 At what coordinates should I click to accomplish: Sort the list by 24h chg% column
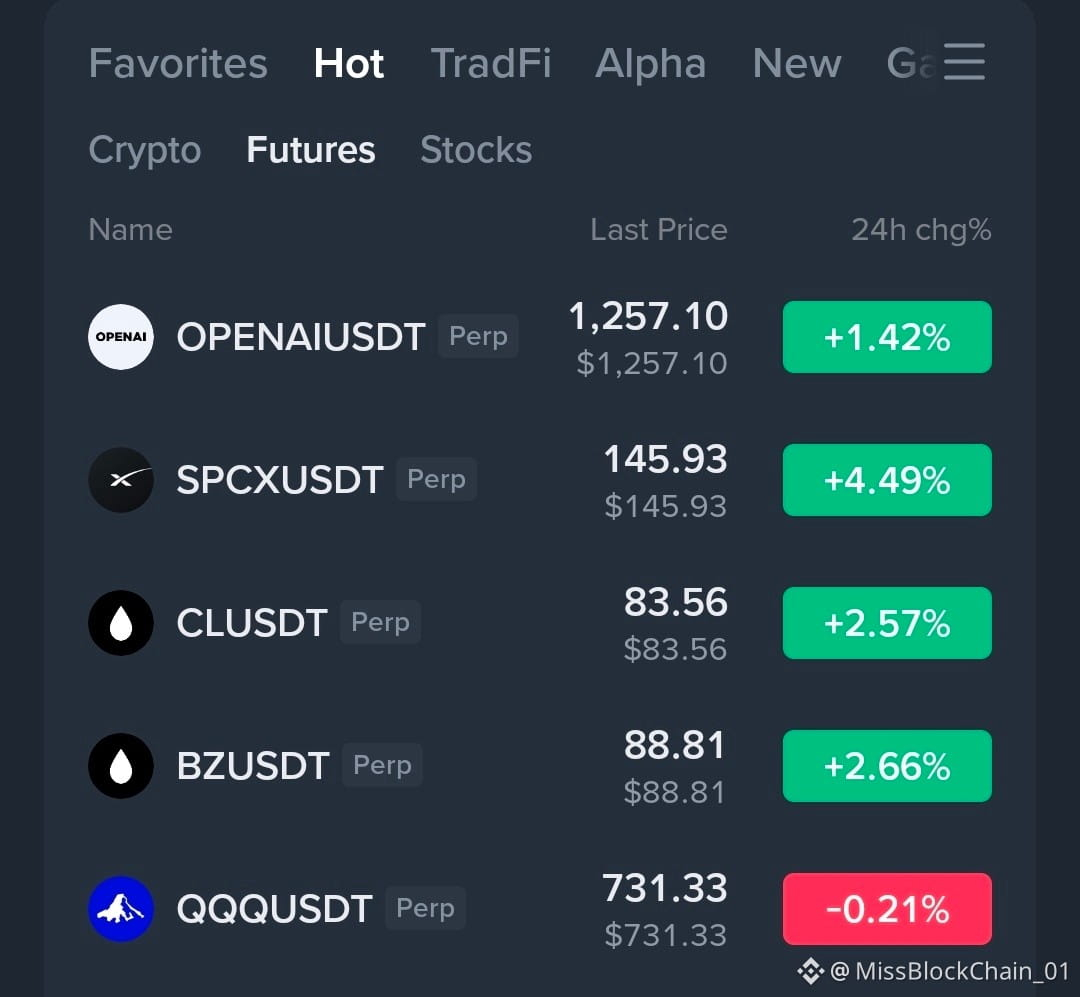point(921,229)
